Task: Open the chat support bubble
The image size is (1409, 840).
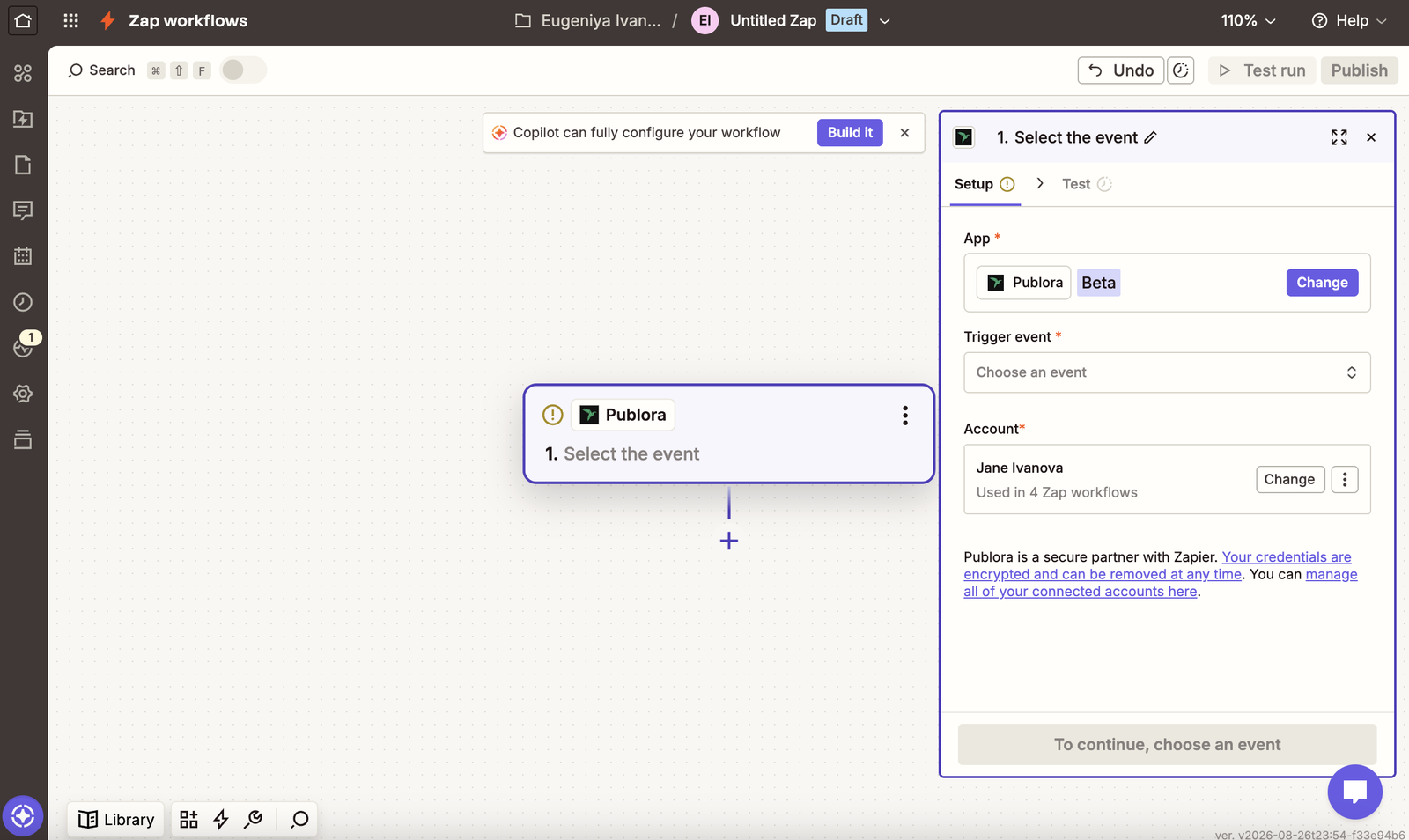Action: tap(1354, 792)
